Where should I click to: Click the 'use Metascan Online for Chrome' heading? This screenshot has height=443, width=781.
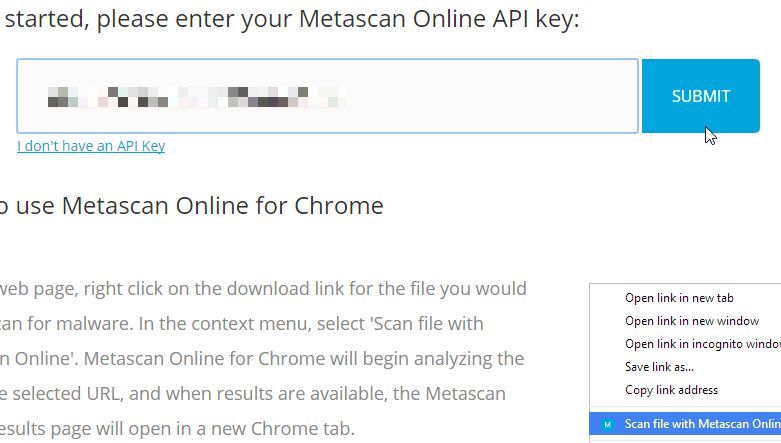point(192,205)
